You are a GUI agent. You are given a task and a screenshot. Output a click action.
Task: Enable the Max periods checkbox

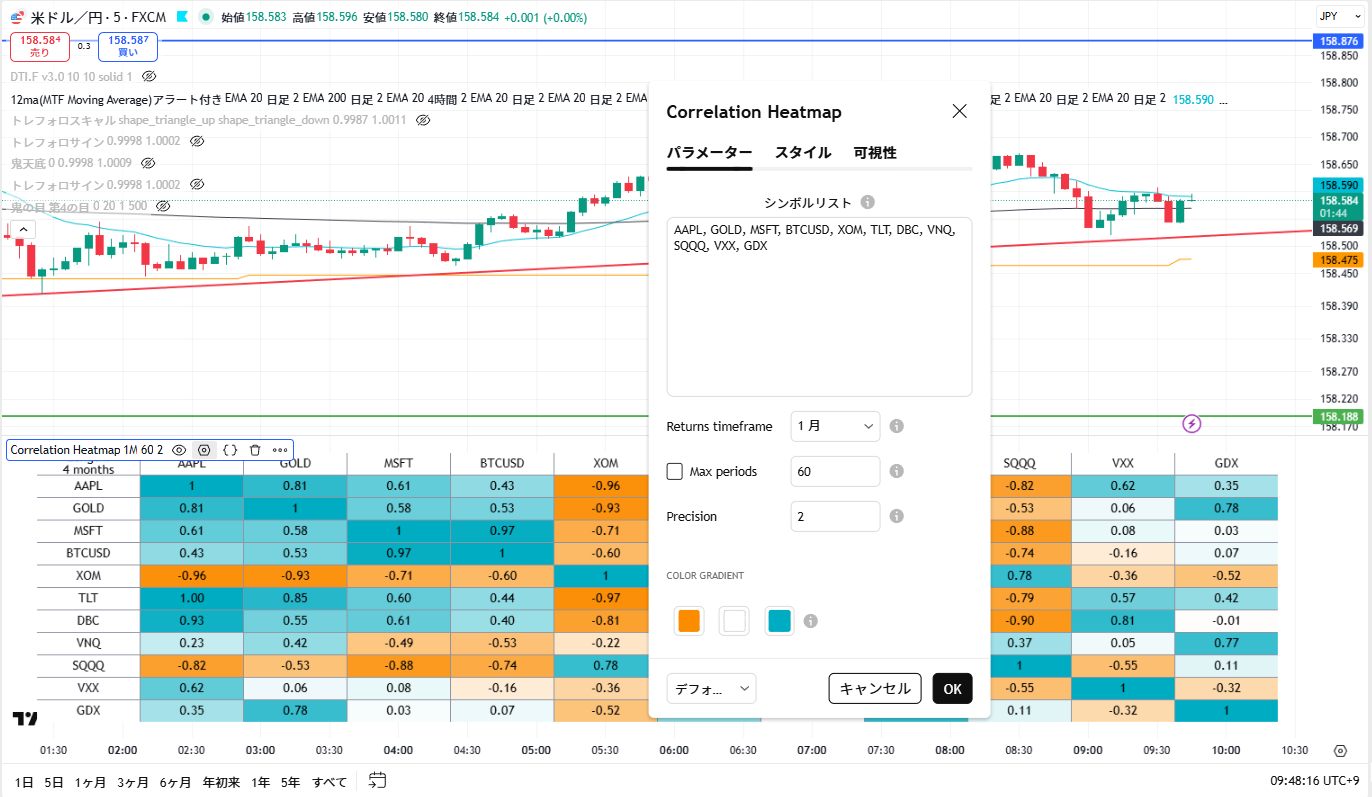(x=675, y=471)
